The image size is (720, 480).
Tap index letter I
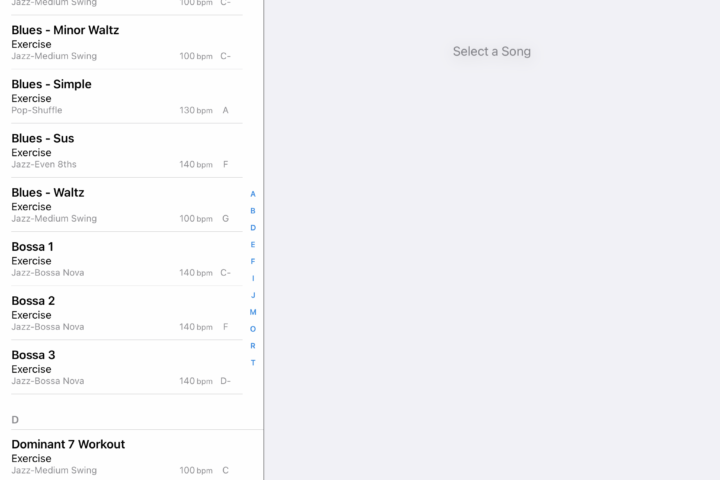pos(253,278)
